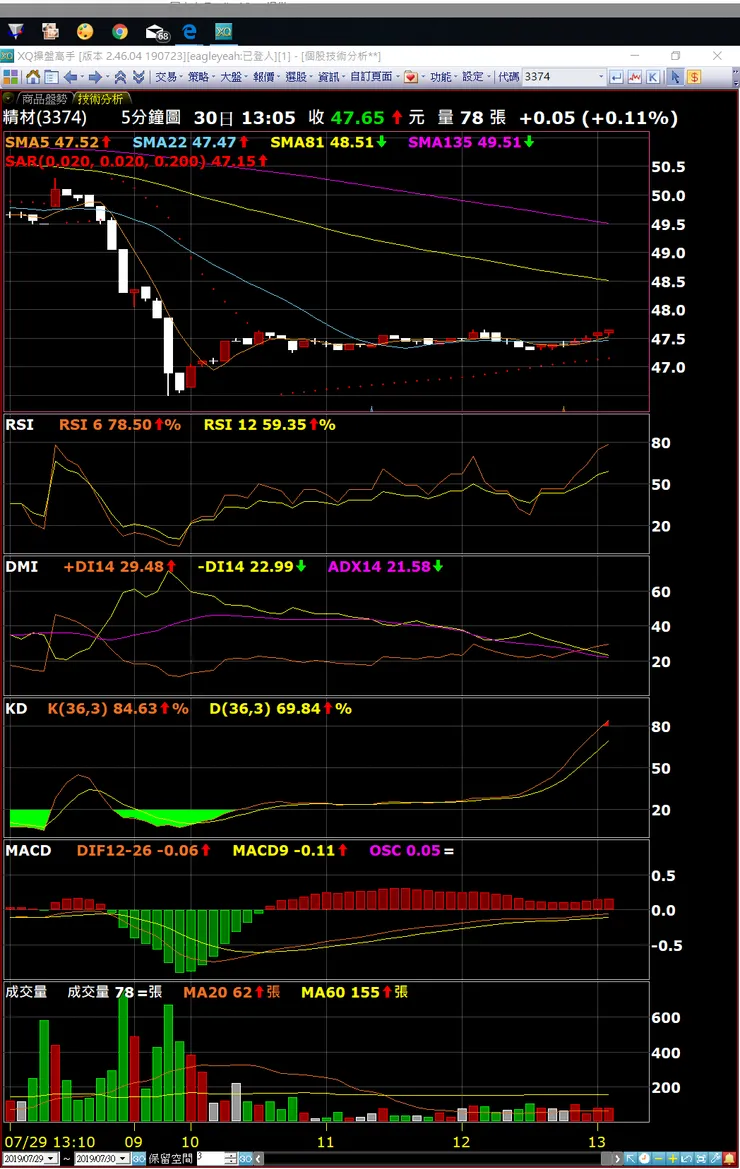Click the scroll left arrow of chart scrollbar

(x=258, y=1159)
